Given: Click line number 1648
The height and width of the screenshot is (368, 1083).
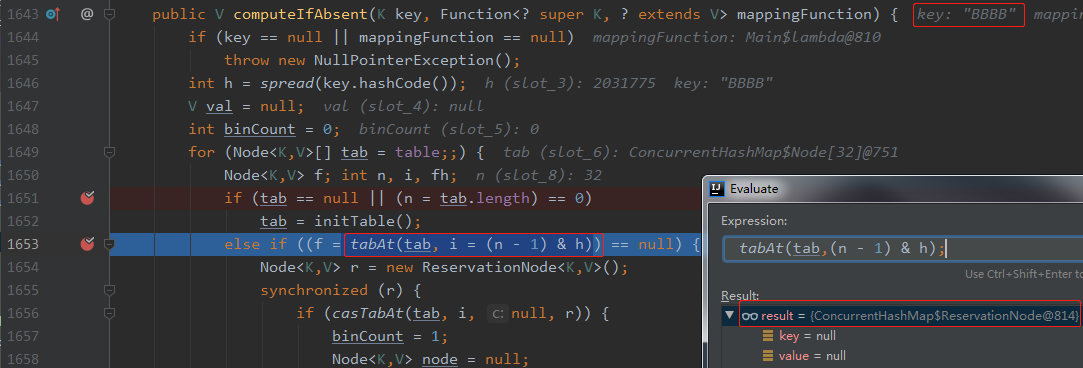Looking at the screenshot, I should [23, 129].
